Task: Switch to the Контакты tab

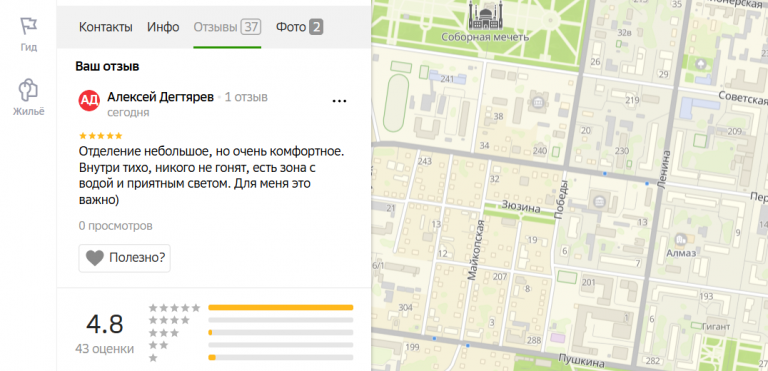Action: (x=106, y=27)
